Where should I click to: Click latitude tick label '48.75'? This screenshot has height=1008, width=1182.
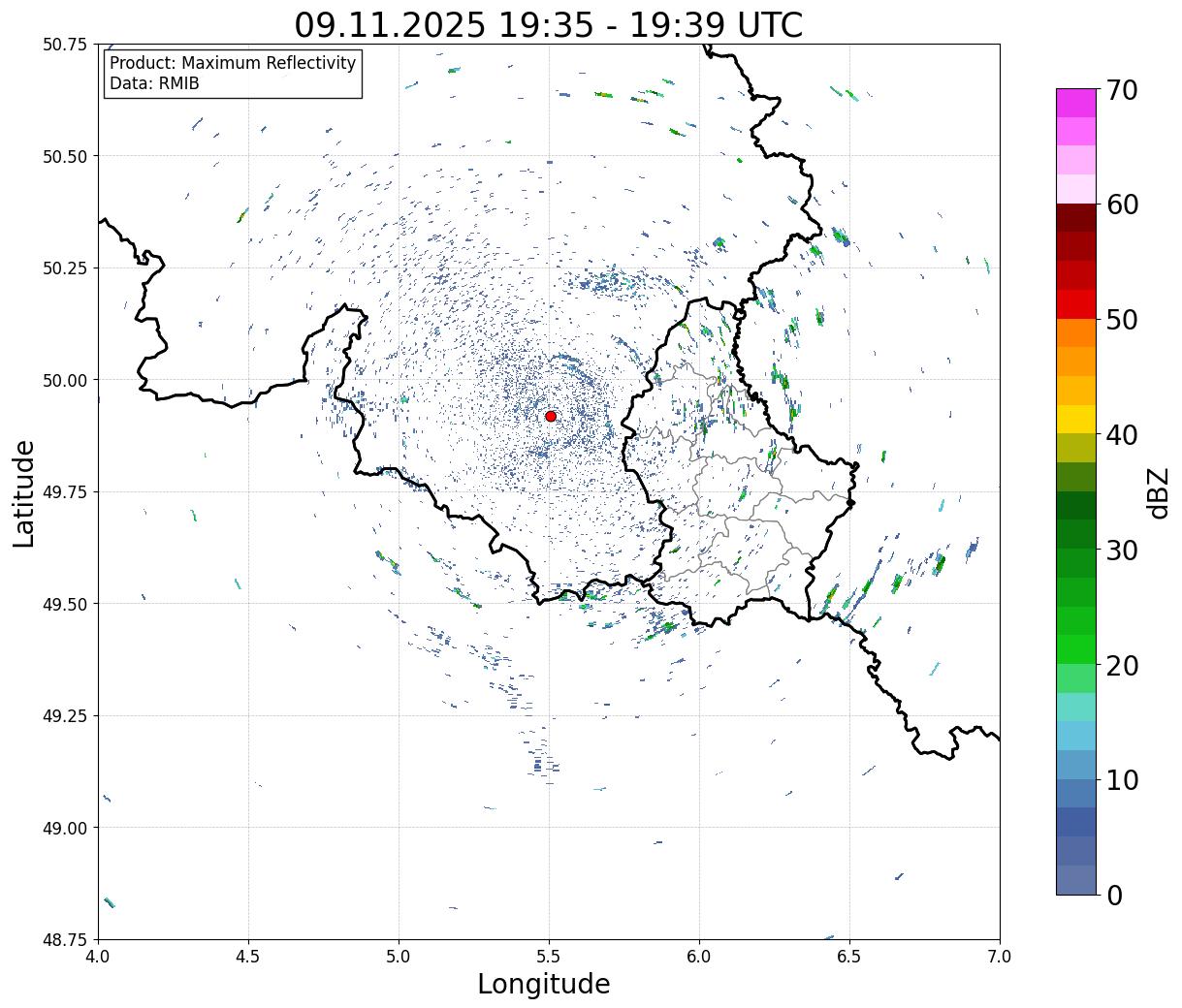pyautogui.click(x=64, y=940)
